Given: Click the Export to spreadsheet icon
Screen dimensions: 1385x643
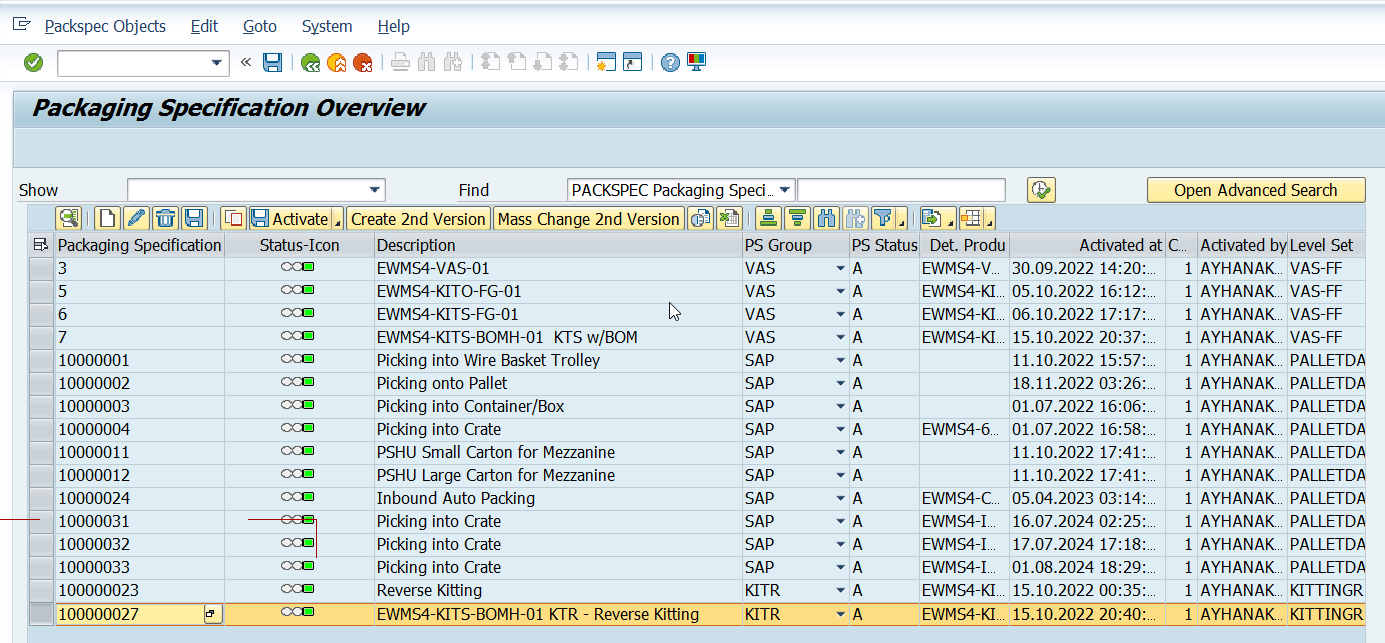Looking at the screenshot, I should click(x=730, y=219).
